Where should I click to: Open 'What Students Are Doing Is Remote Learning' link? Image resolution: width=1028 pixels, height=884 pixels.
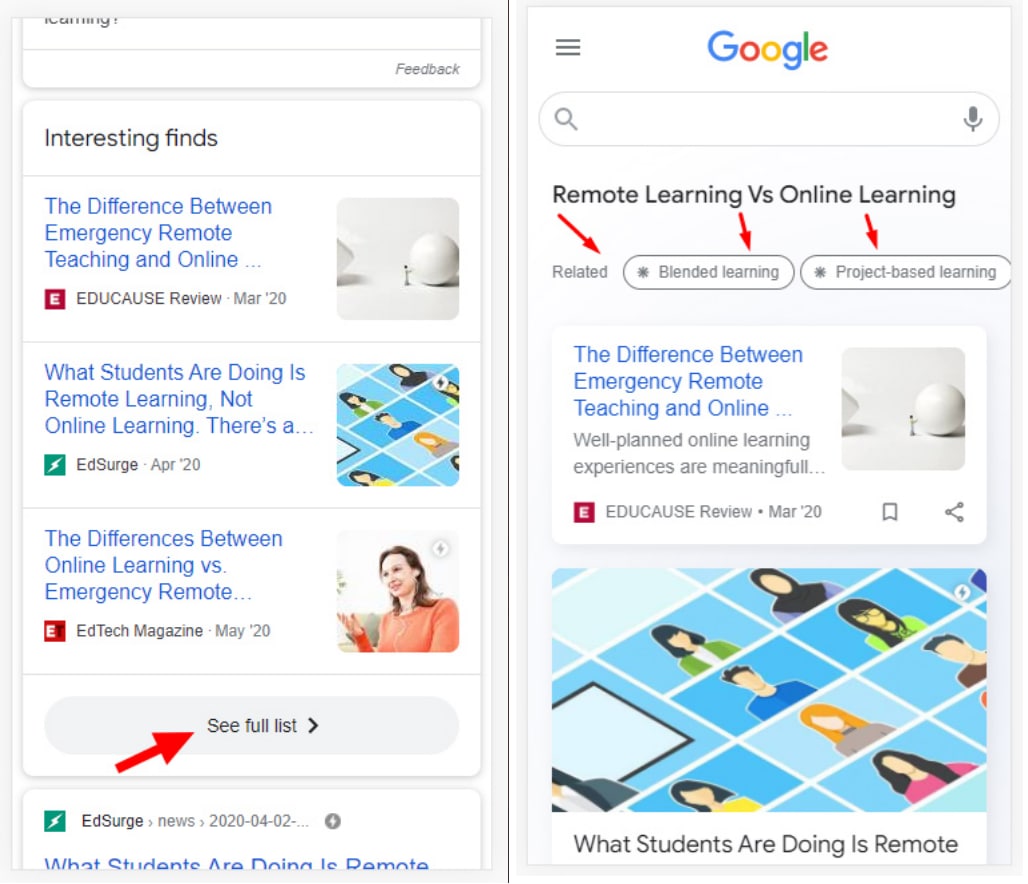pos(178,401)
